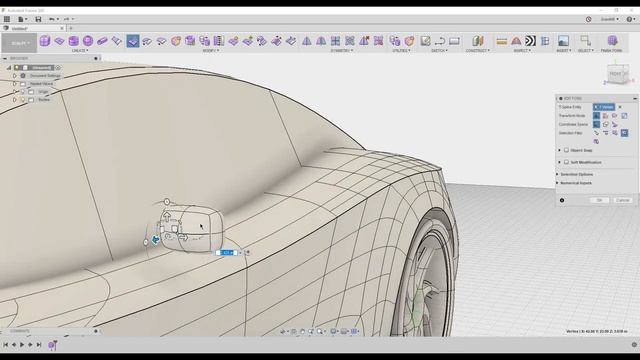This screenshot has height=360, width=640.
Task: Open the Measure inspect tool
Action: (x=502, y=41)
